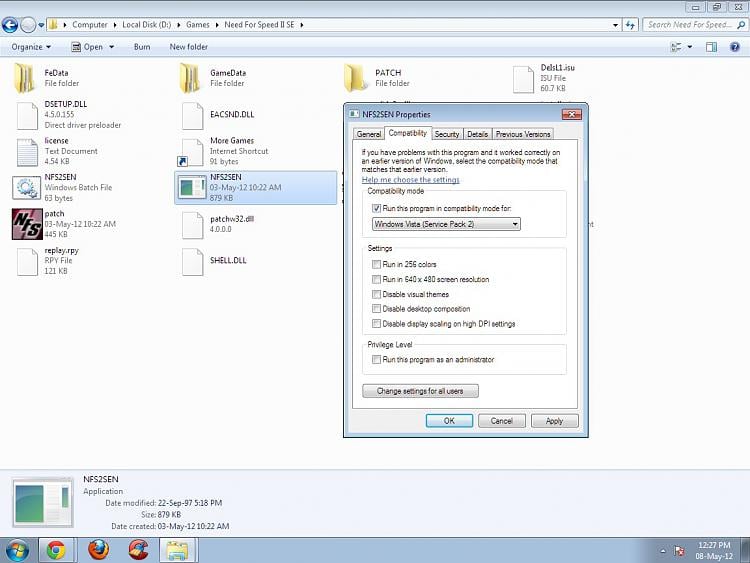The image size is (750, 563).
Task: Enable Run in 256 colors
Action: (x=376, y=264)
